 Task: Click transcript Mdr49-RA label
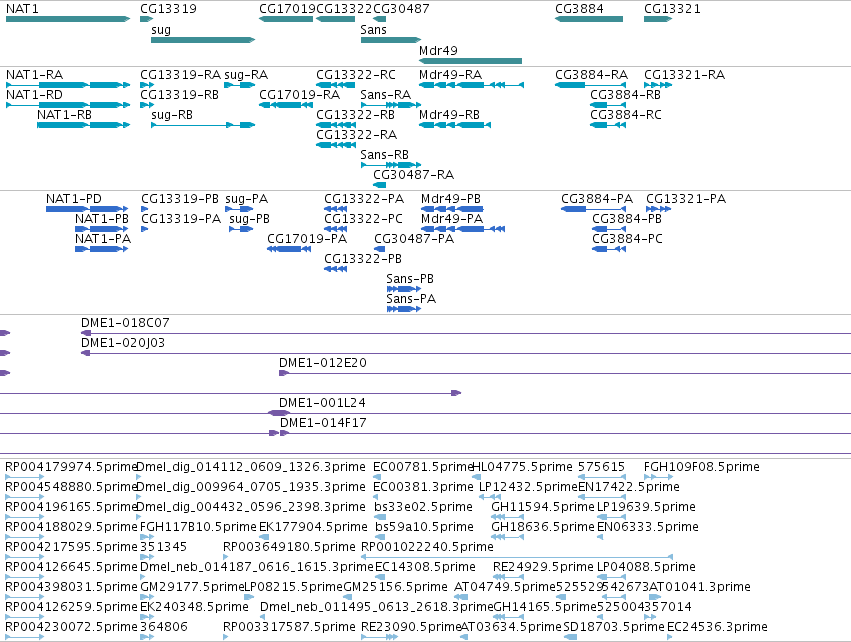point(450,75)
